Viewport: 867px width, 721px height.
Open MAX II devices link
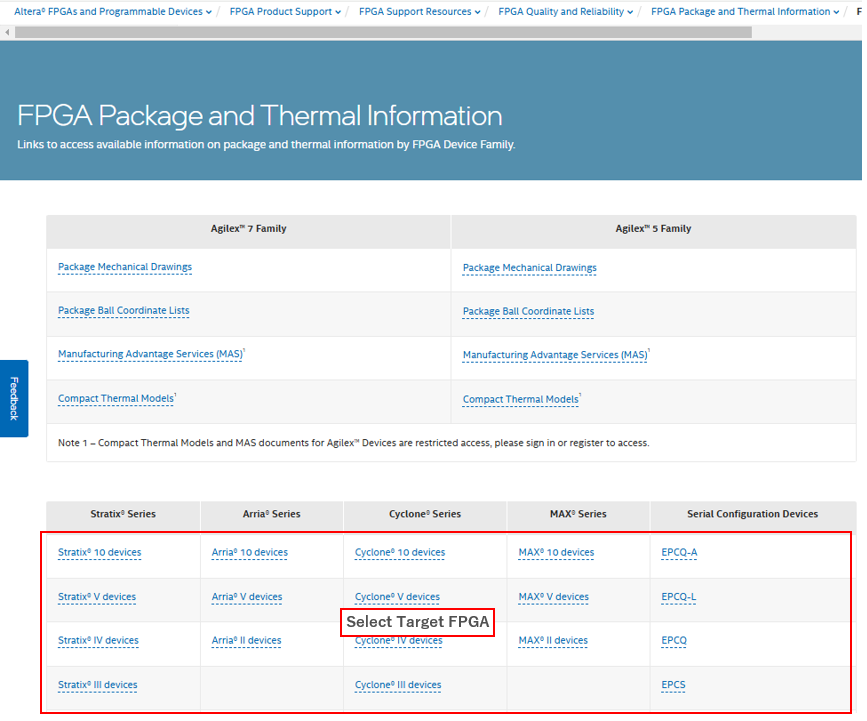click(x=553, y=640)
